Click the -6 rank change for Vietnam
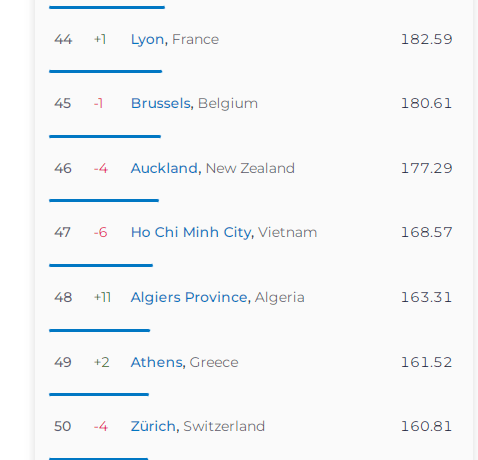The height and width of the screenshot is (460, 478). pyautogui.click(x=101, y=232)
